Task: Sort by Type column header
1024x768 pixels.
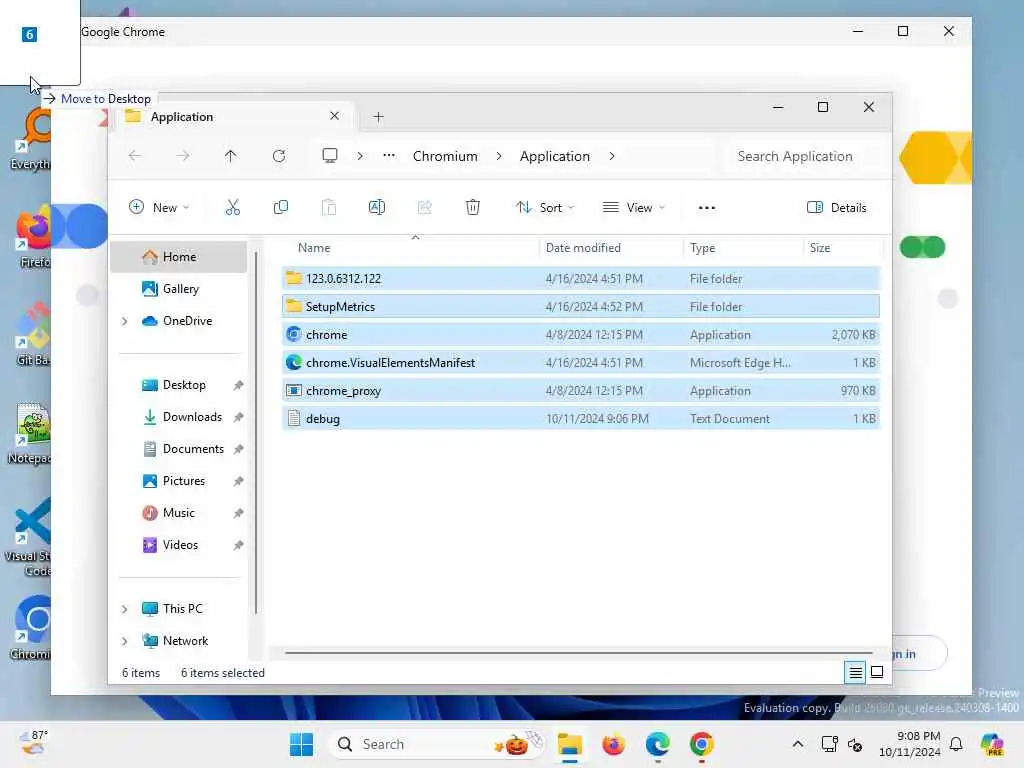Action: (x=743, y=248)
